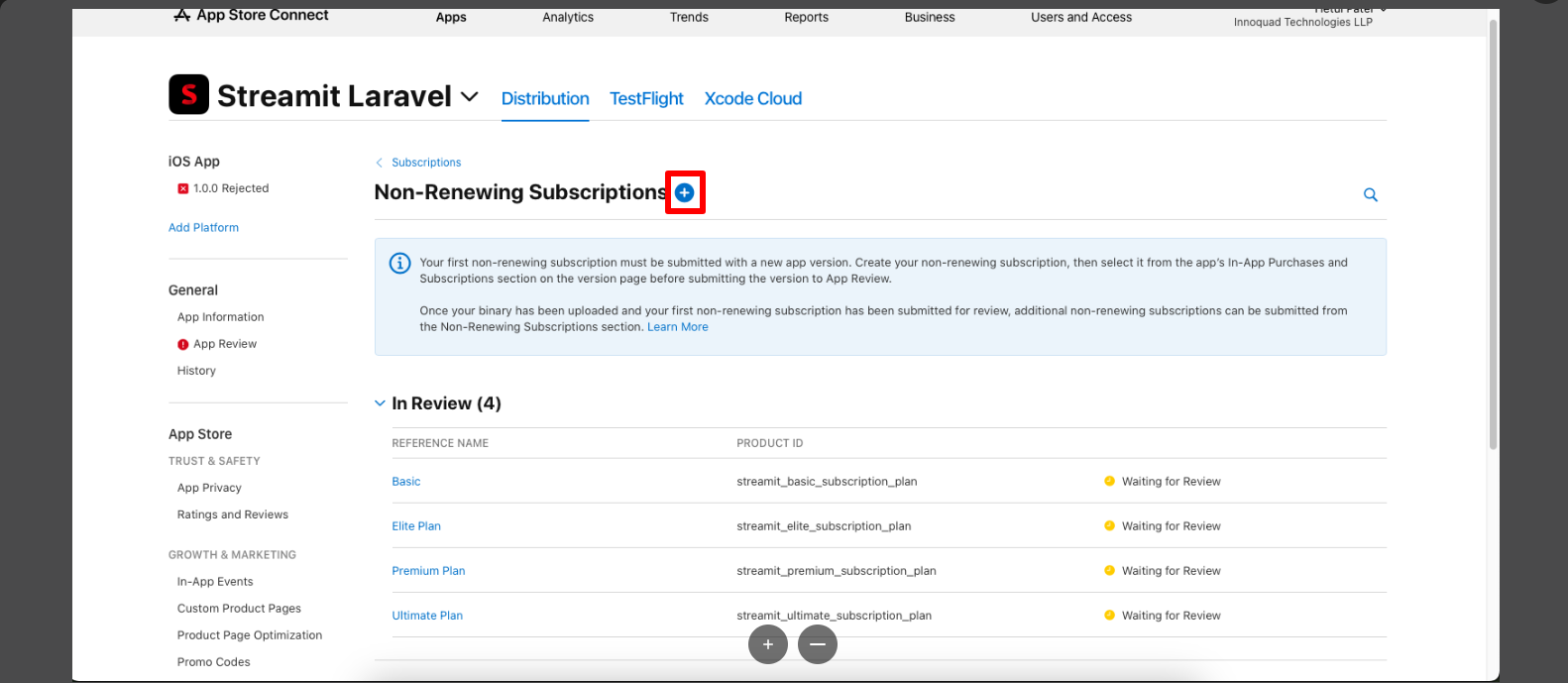Click the product ID streamit_basic_subscription_plan
The width and height of the screenshot is (1568, 683).
coord(827,482)
